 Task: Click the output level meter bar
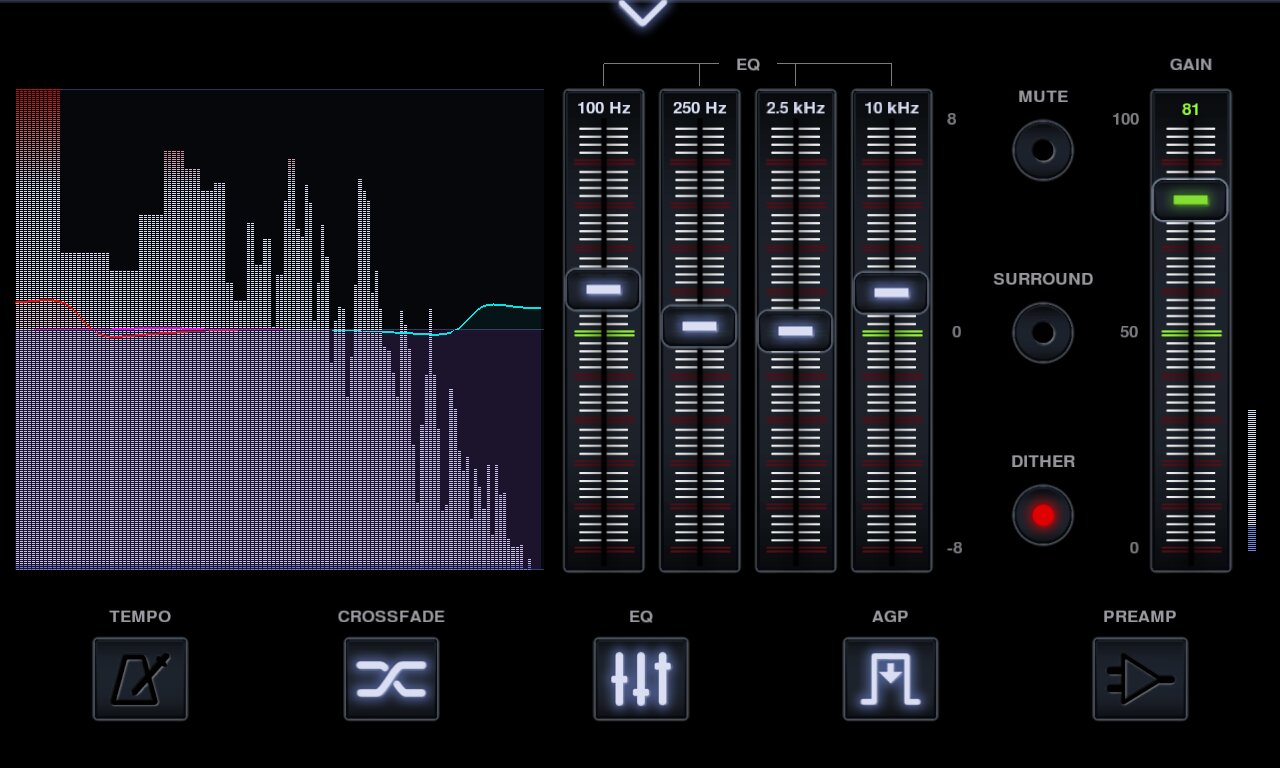[1252, 480]
